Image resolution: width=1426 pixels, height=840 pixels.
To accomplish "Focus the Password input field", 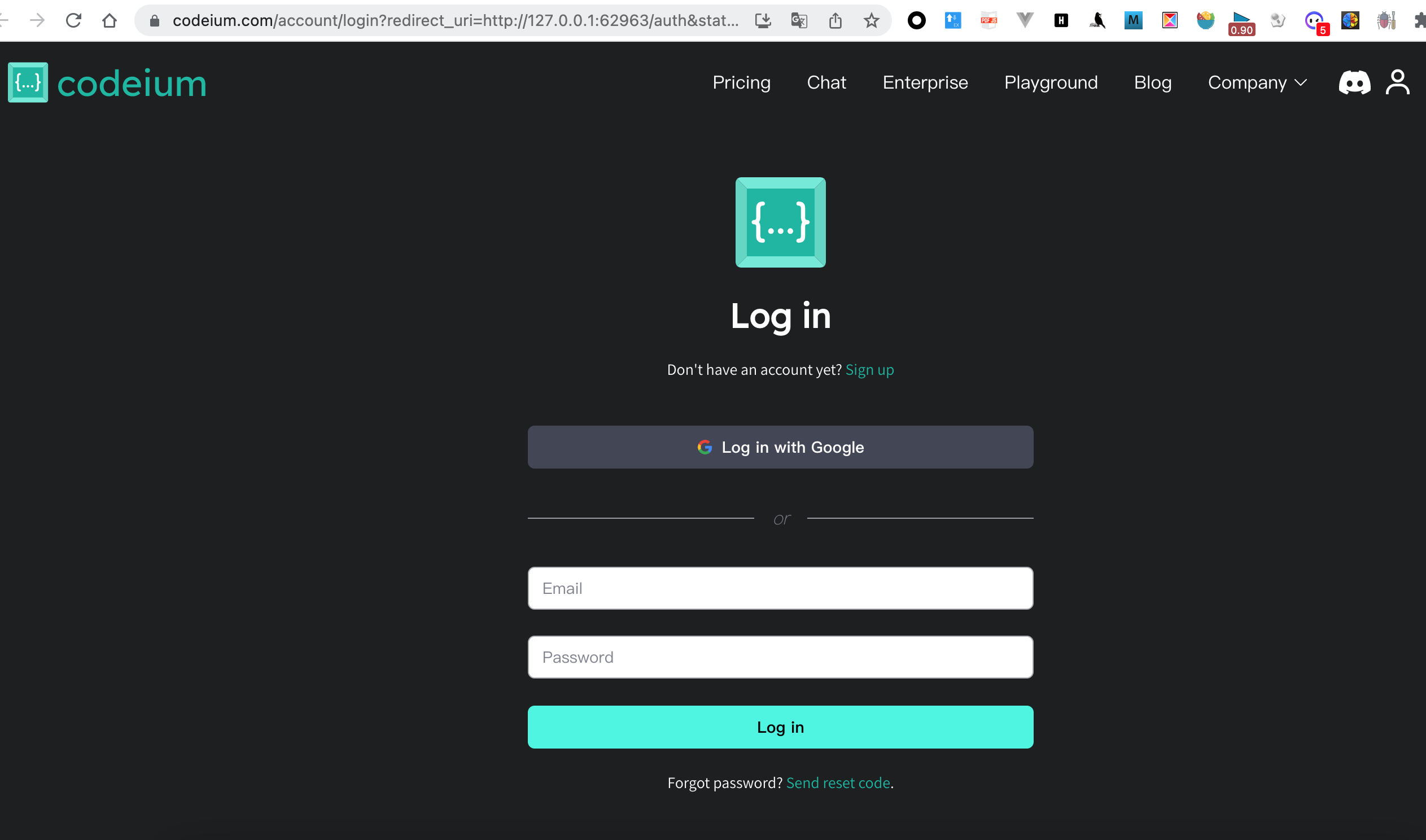I will [780, 657].
